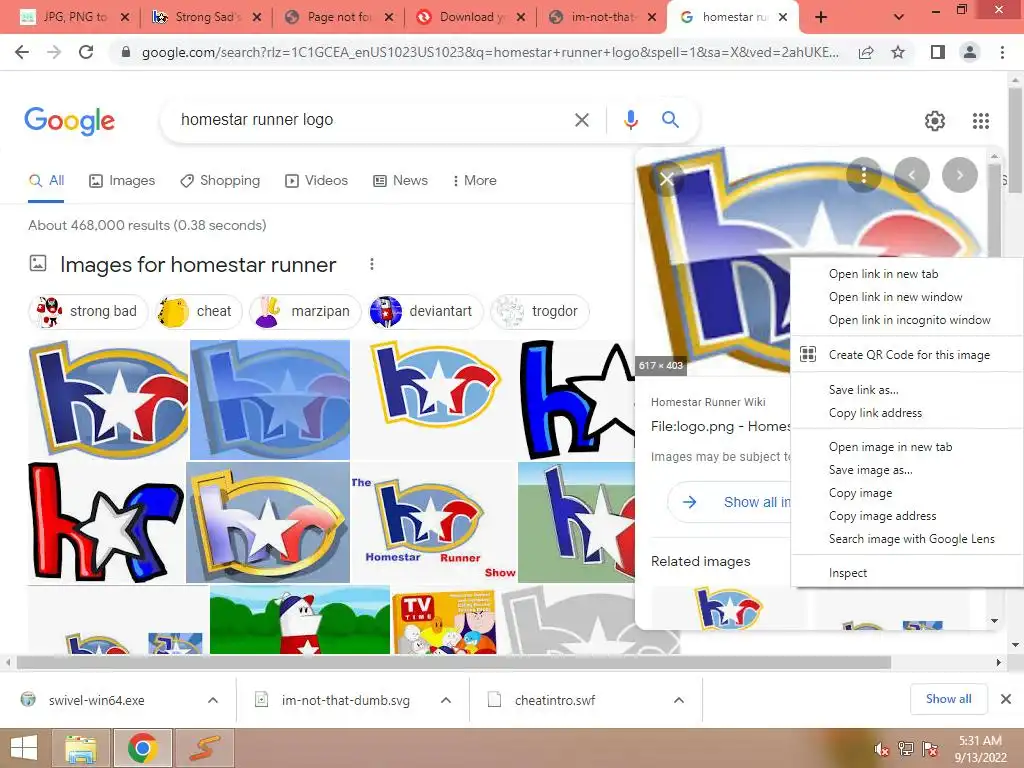Open the preview panel three-dot options
Viewport: 1024px width, 768px height.
[x=863, y=175]
